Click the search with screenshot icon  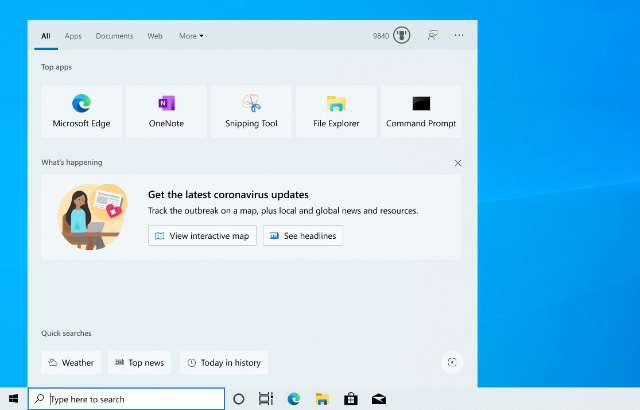pos(452,362)
